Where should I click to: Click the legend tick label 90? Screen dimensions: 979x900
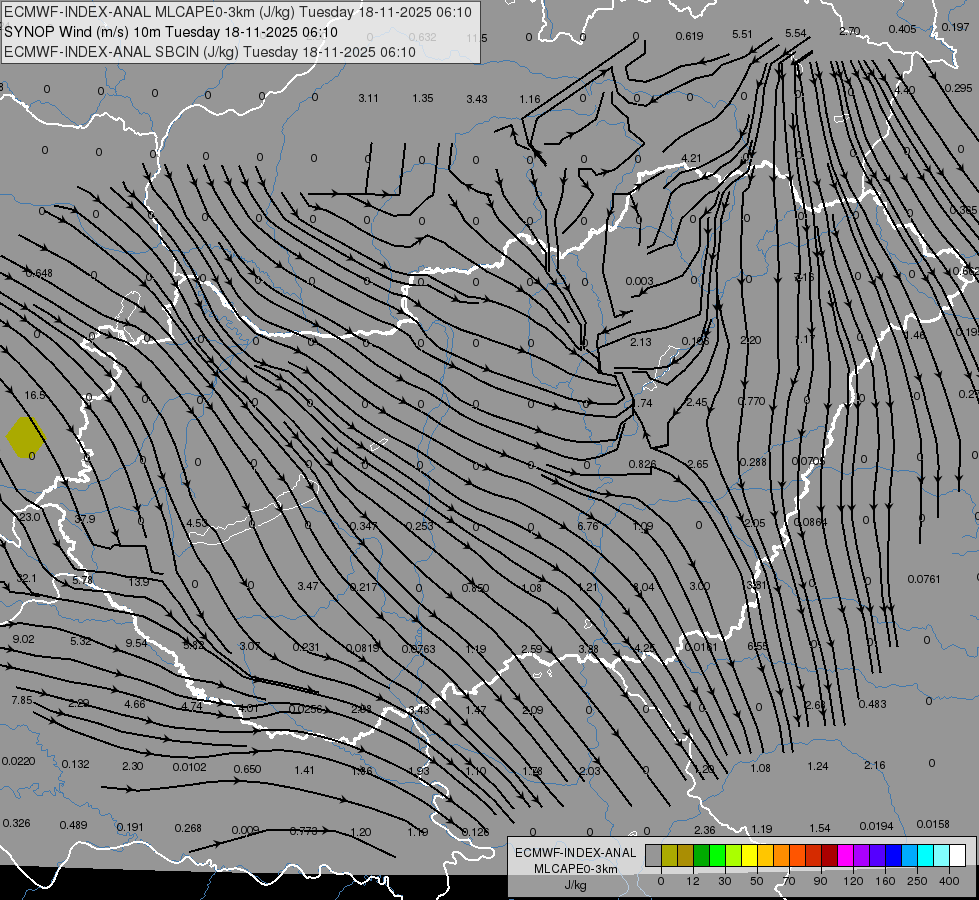(x=820, y=881)
